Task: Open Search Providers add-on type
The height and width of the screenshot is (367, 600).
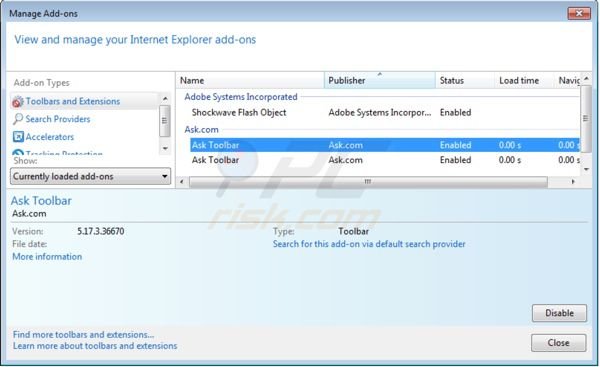Action: [x=58, y=119]
